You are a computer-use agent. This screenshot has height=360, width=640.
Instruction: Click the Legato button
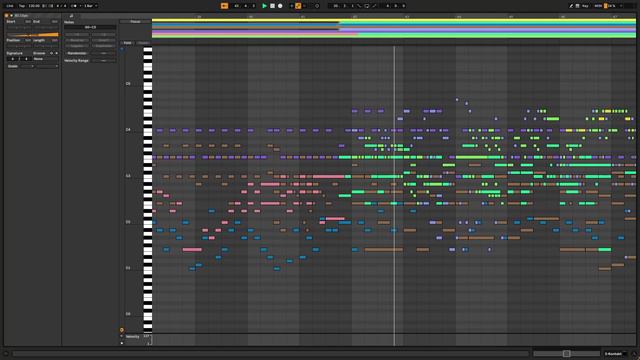77,46
